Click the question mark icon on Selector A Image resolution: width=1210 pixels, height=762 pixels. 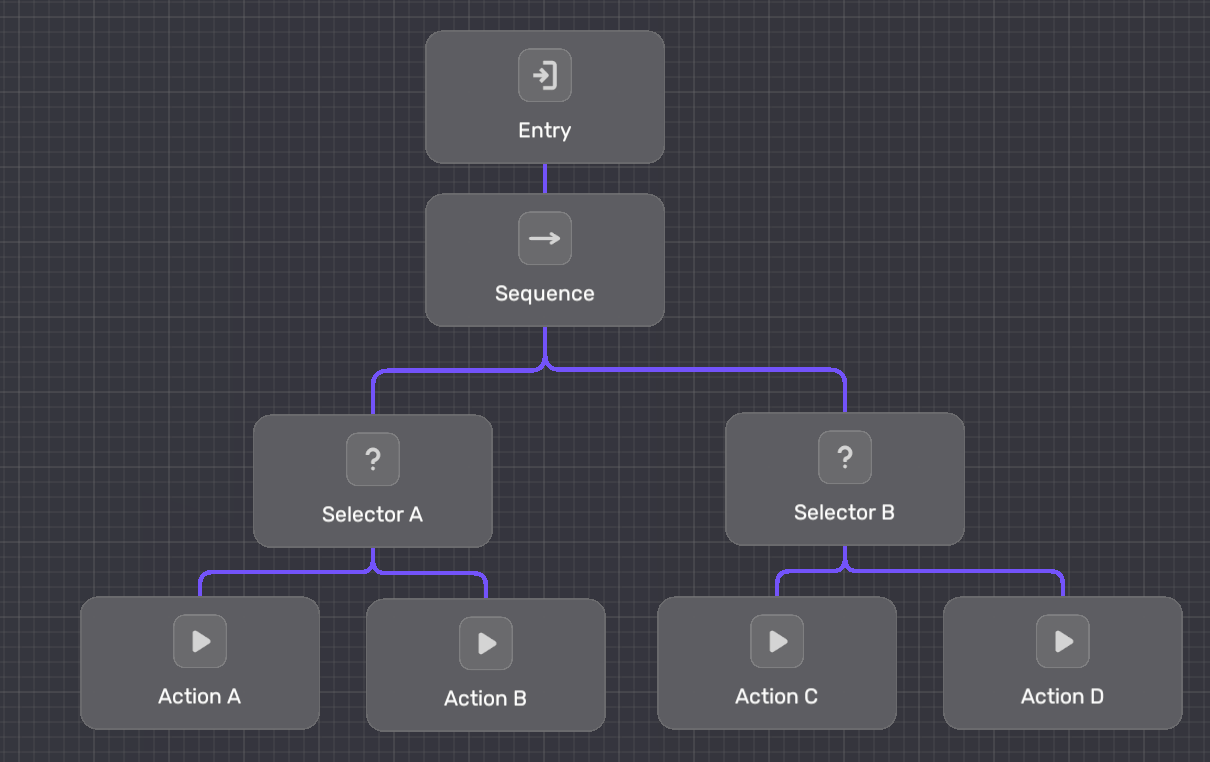coord(373,460)
